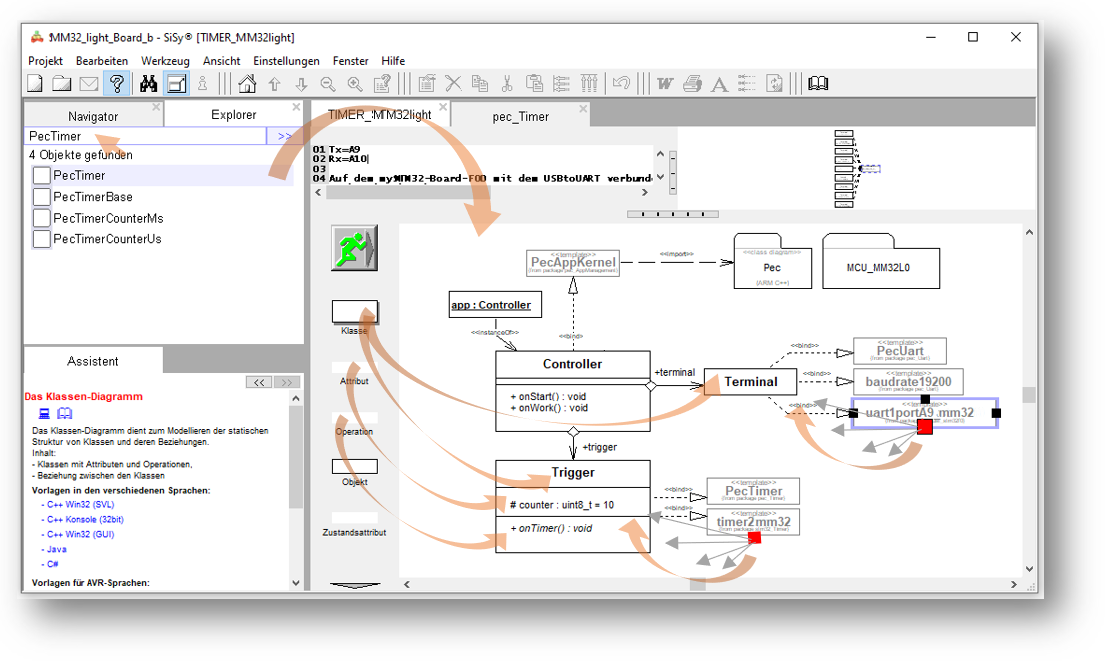Screen dimensions: 1105x661
Task: Expand the palette list with bottom arrow
Action: point(354,584)
